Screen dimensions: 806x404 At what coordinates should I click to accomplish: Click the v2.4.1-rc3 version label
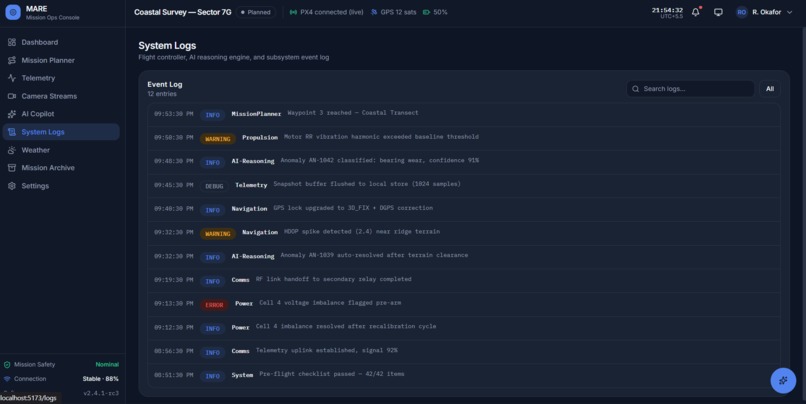(101, 393)
